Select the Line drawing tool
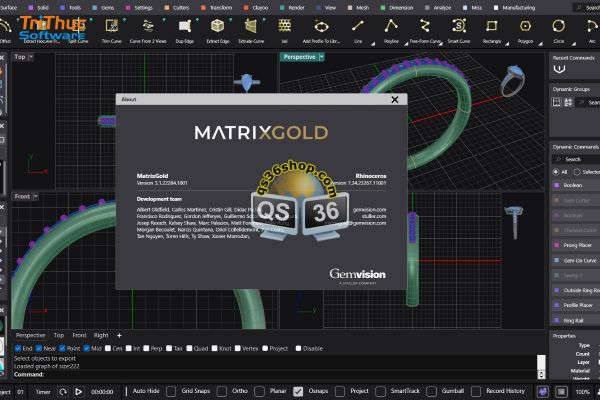The image size is (600, 400). point(358,30)
